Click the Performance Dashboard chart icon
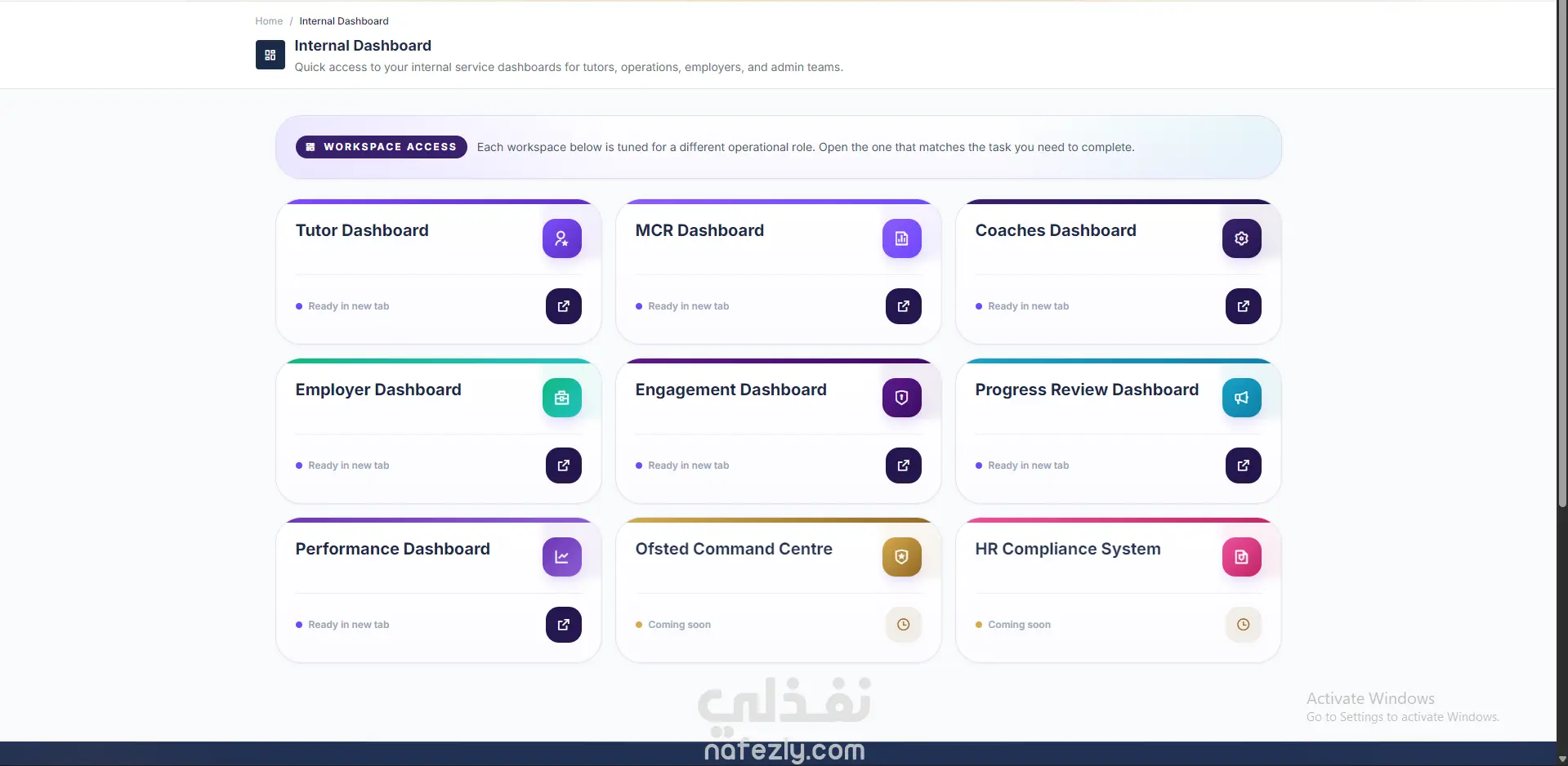The image size is (1568, 766). coord(562,557)
